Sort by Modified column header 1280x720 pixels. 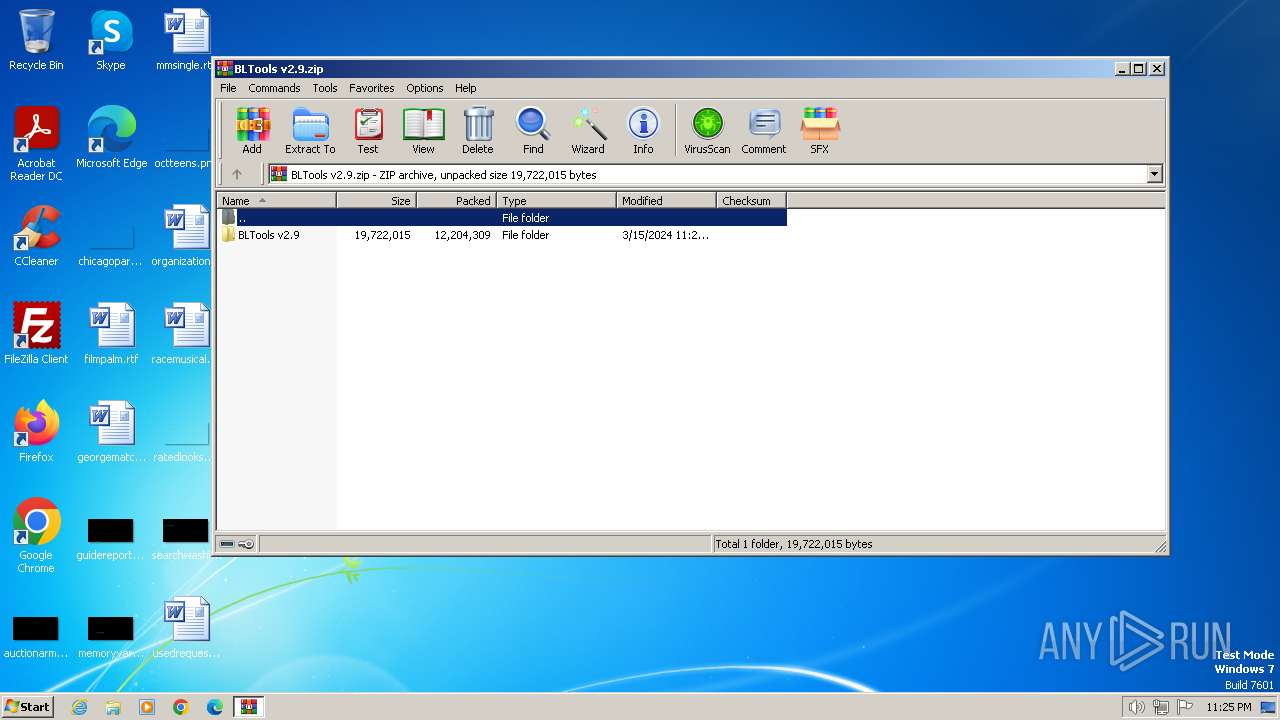click(666, 201)
